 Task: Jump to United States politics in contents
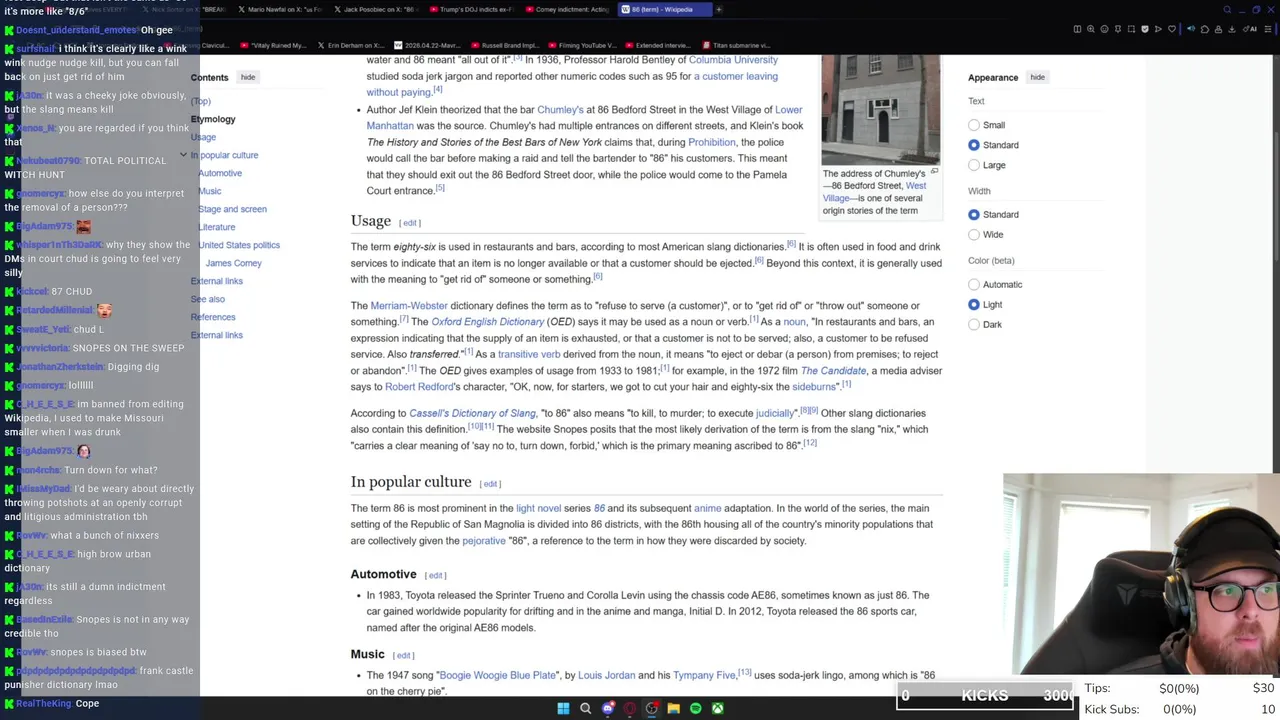(239, 245)
